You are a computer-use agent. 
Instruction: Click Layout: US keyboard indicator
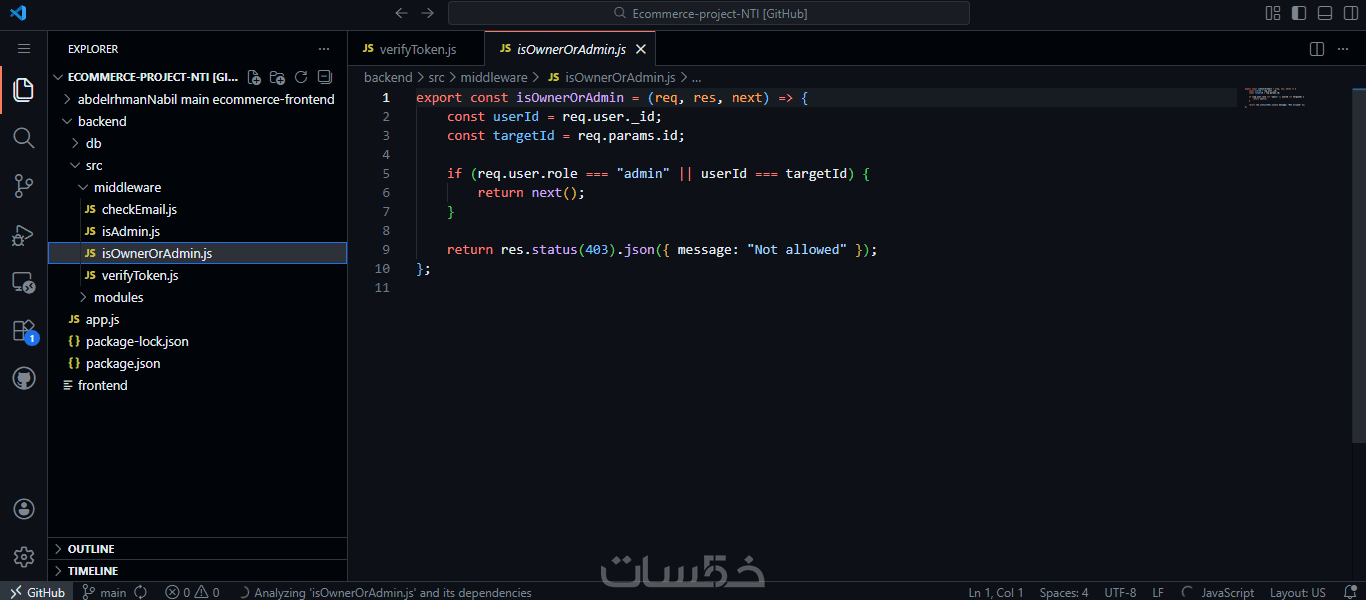coord(1298,592)
